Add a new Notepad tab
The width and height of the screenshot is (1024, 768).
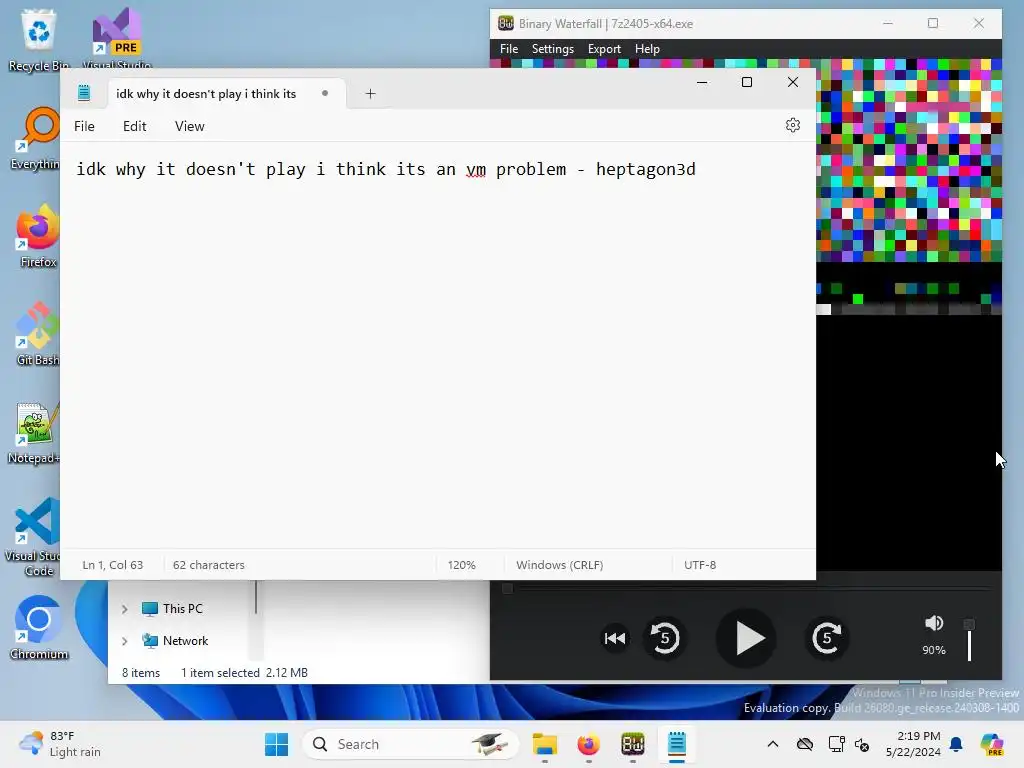(x=370, y=93)
